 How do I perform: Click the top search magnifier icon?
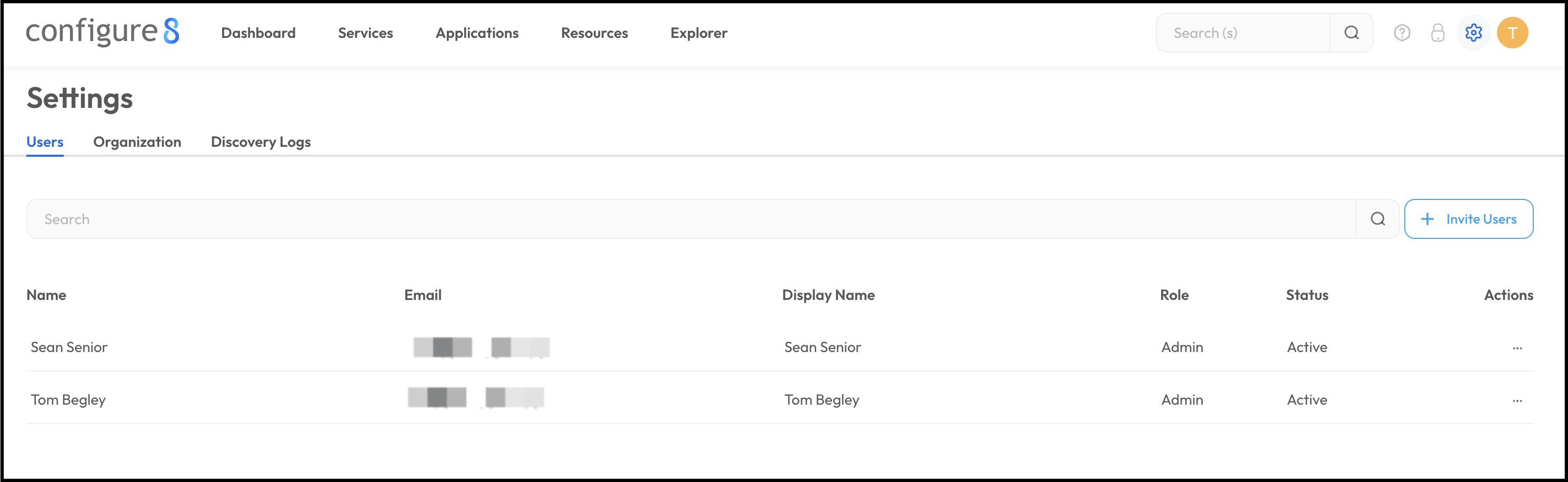(x=1351, y=33)
